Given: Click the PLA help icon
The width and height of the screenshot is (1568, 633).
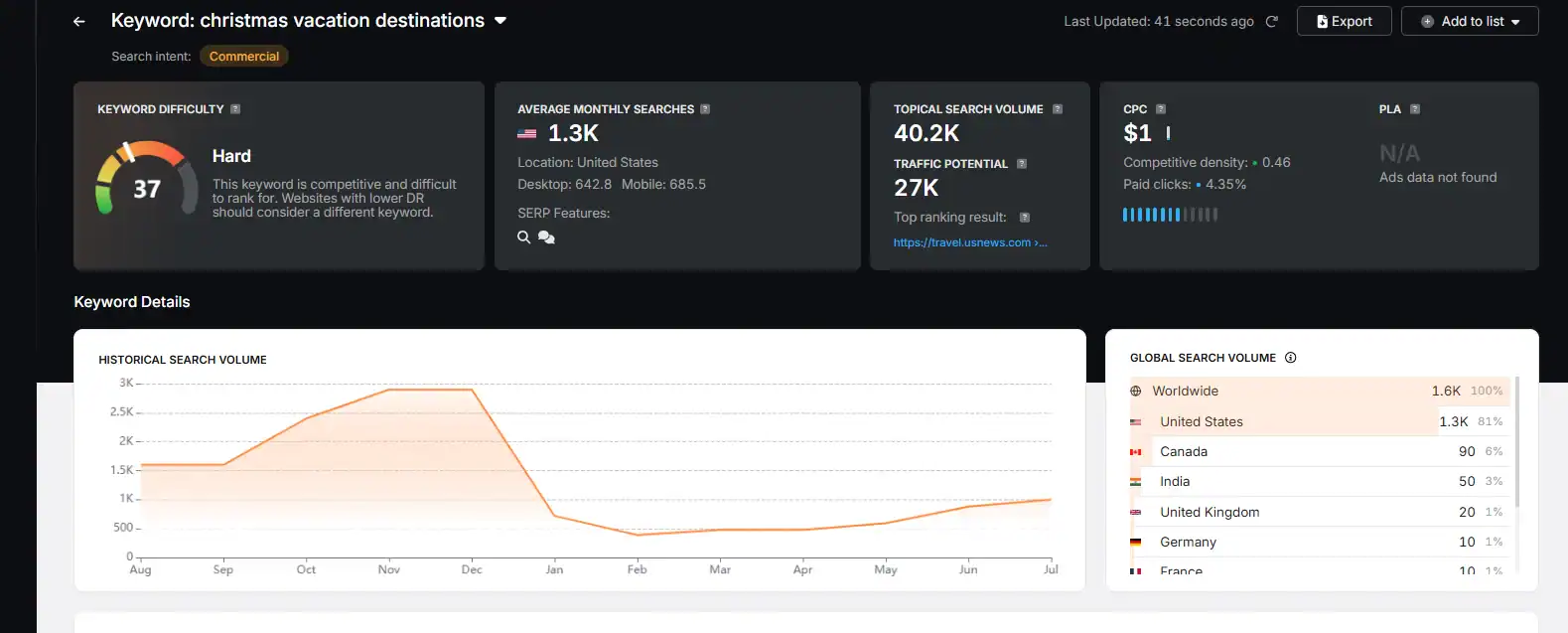Looking at the screenshot, I should [x=1415, y=109].
